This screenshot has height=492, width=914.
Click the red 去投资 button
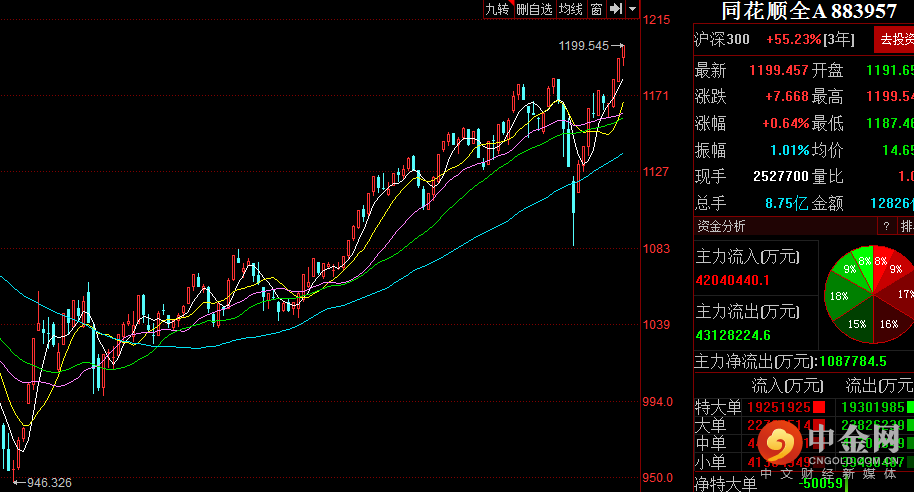[x=895, y=40]
